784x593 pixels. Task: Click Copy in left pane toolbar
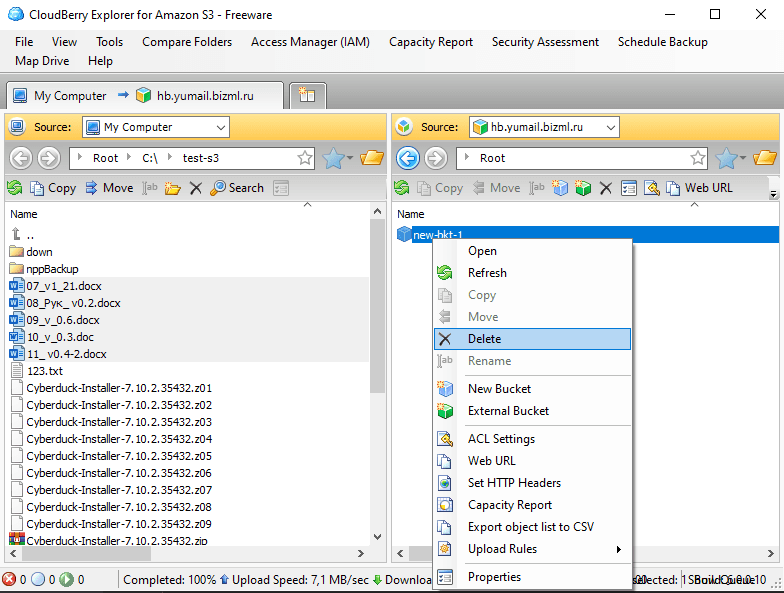(53, 188)
